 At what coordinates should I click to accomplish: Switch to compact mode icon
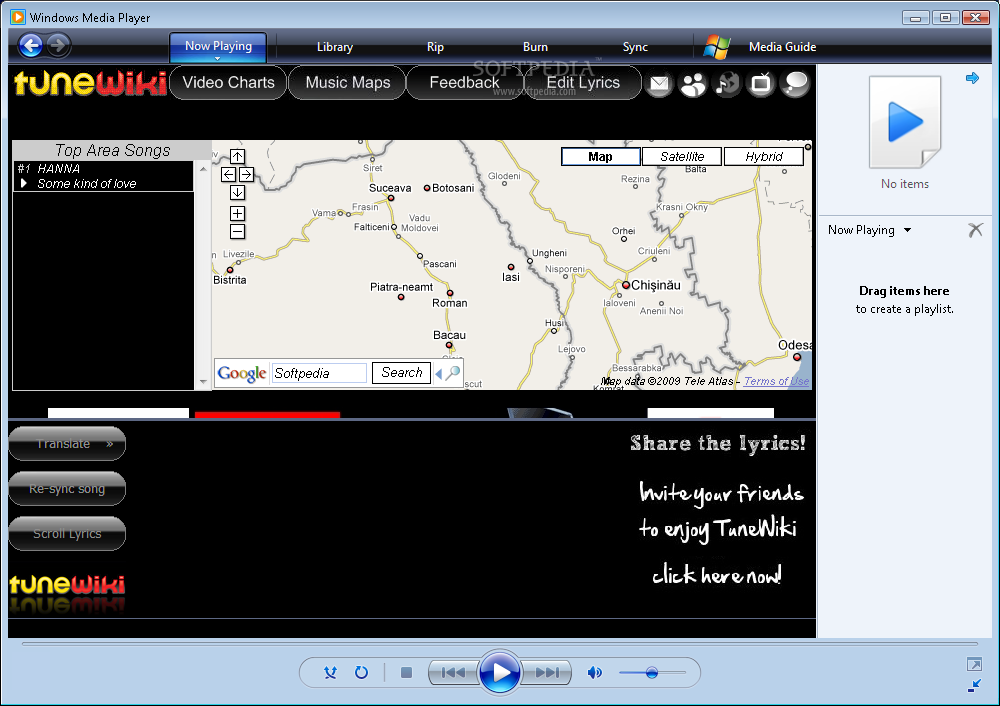tap(974, 686)
